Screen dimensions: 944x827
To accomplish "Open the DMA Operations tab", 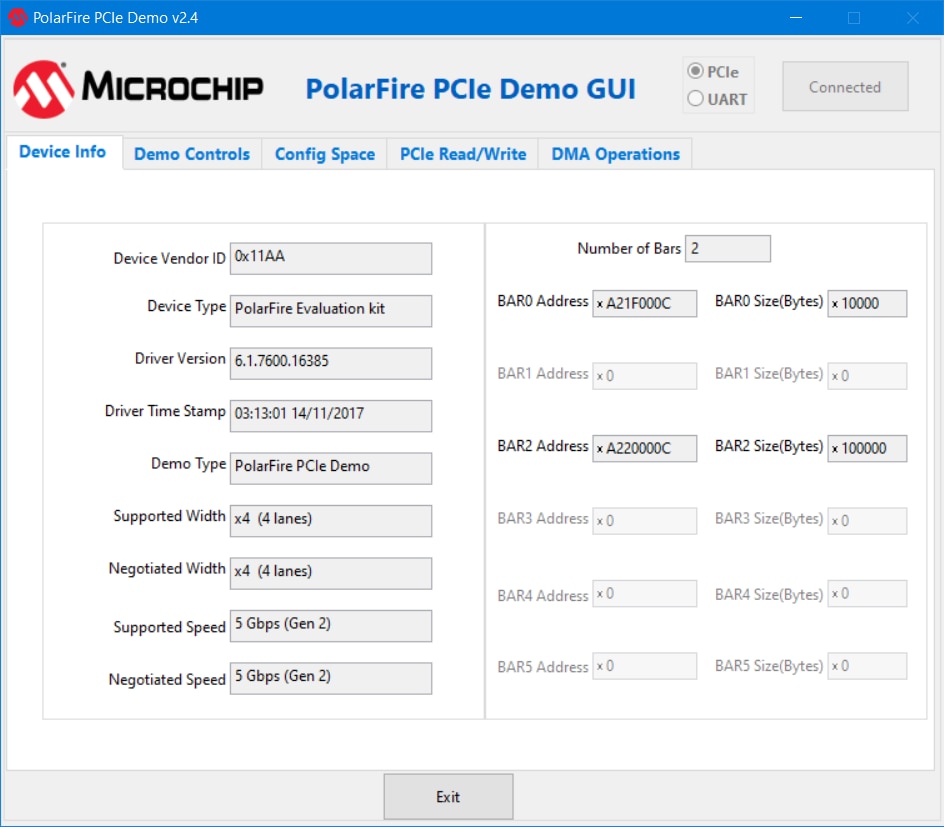I will (x=615, y=154).
